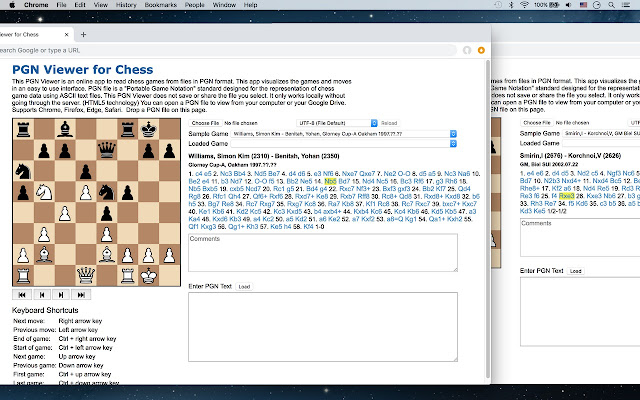Open the US flag input menu
Image resolution: width=640 pixels, height=400 pixels.
point(583,5)
